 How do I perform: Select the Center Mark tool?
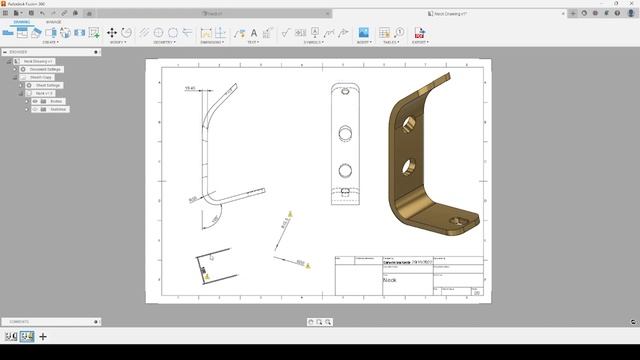tap(158, 32)
